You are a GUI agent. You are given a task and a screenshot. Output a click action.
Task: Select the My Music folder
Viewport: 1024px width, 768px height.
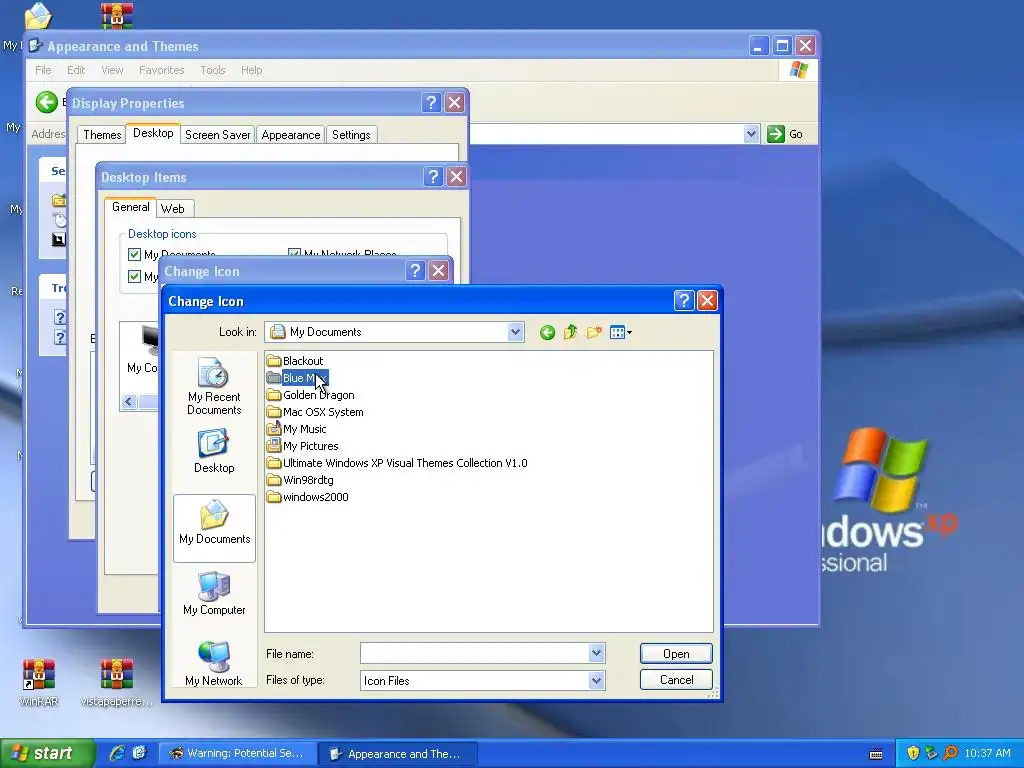[x=296, y=429]
